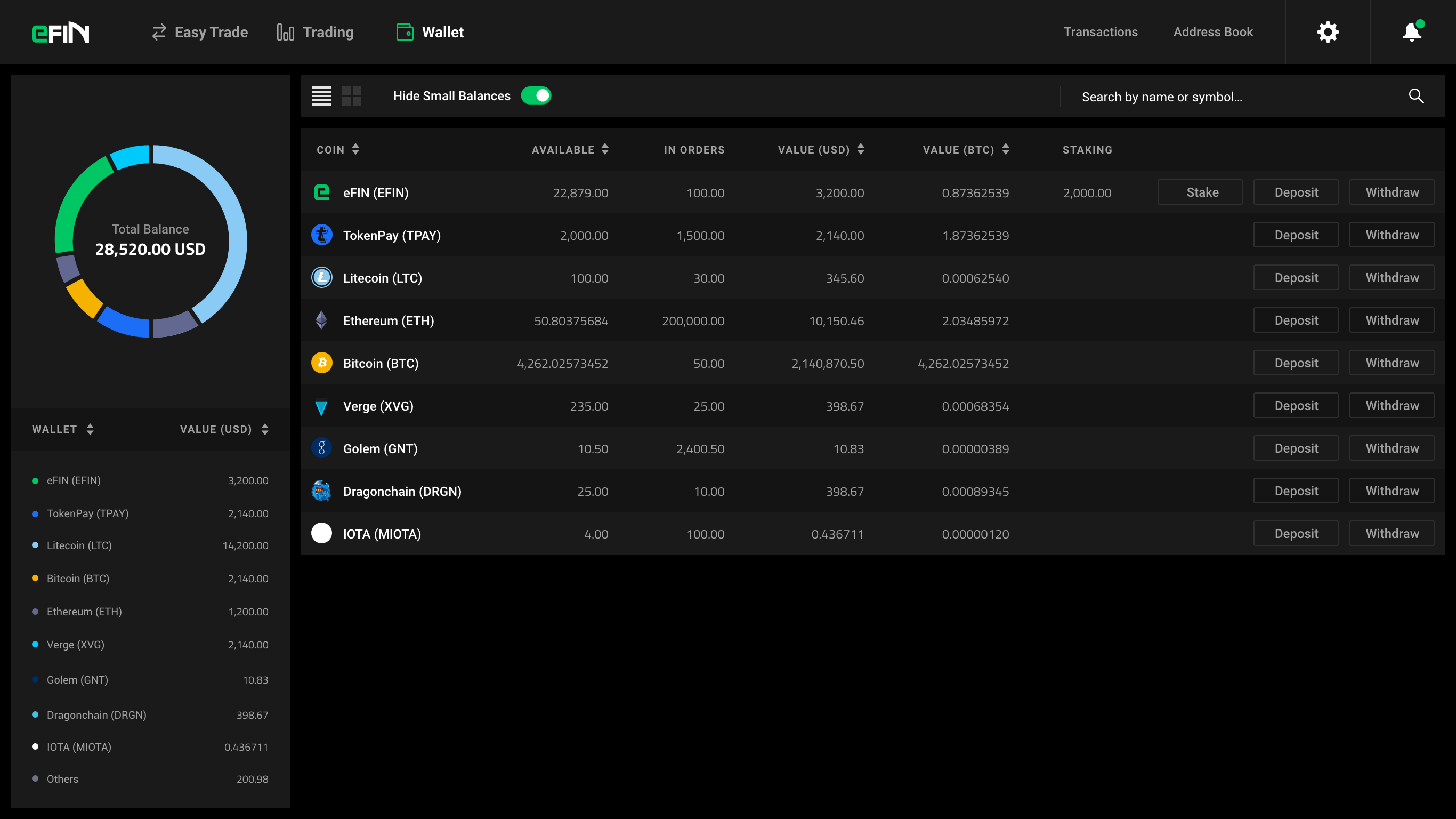Image resolution: width=1456 pixels, height=819 pixels.
Task: Click the eFIN logo
Action: point(60,32)
